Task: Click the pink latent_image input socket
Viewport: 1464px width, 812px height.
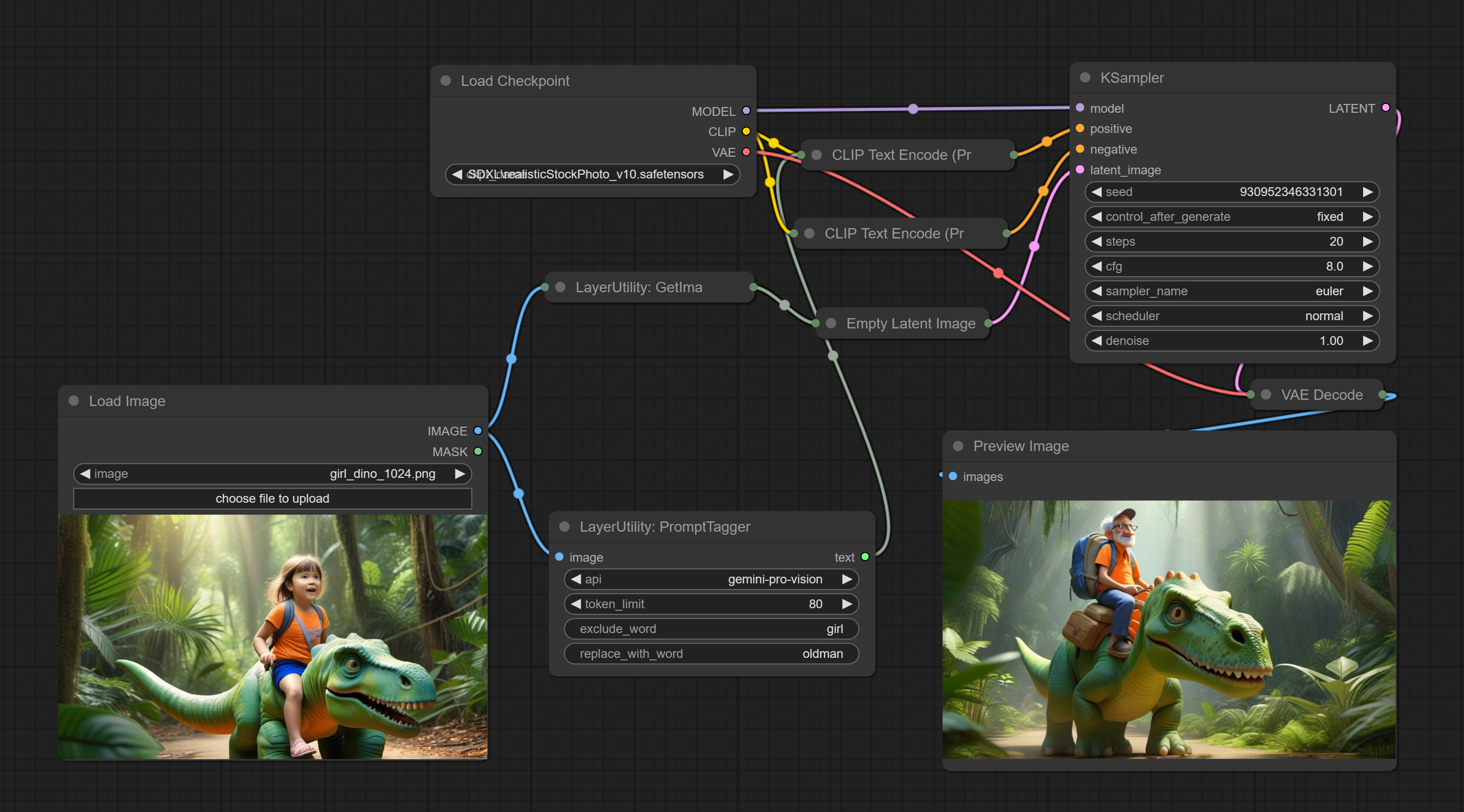Action: tap(1080, 170)
